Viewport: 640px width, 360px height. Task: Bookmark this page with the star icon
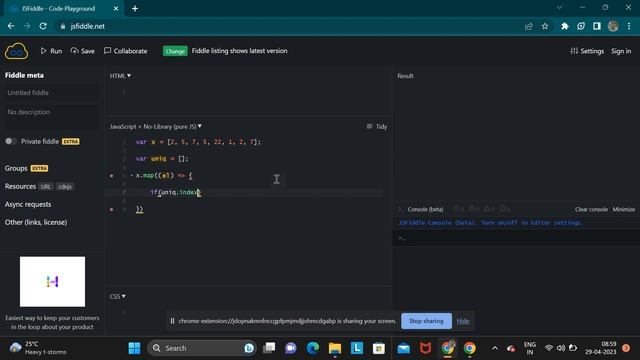(x=545, y=26)
